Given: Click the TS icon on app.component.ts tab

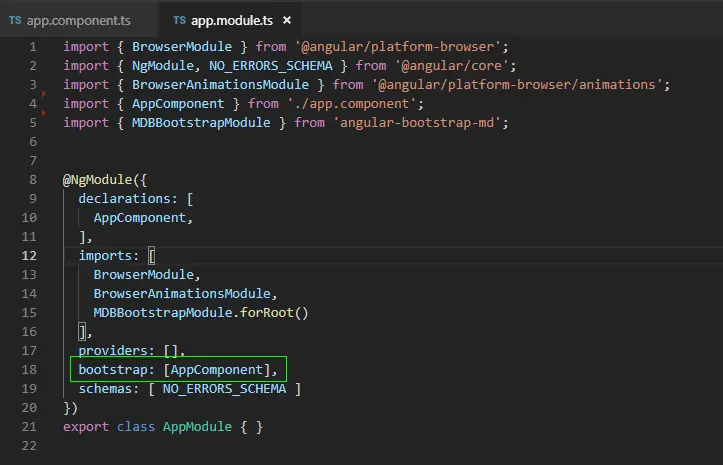Looking at the screenshot, I should [x=15, y=20].
